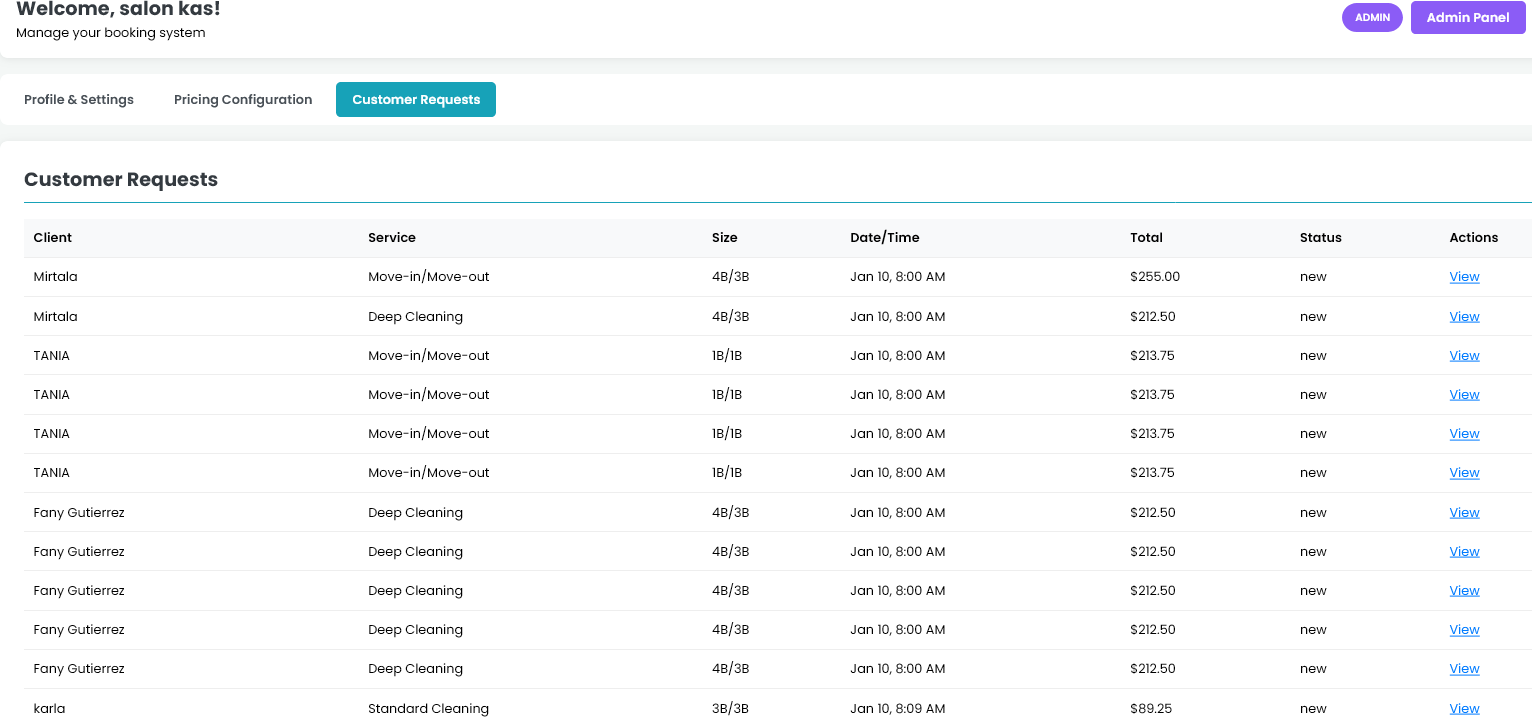The image size is (1532, 722).
Task: Open Fany Gutierrez's fourth request details
Action: point(1464,629)
